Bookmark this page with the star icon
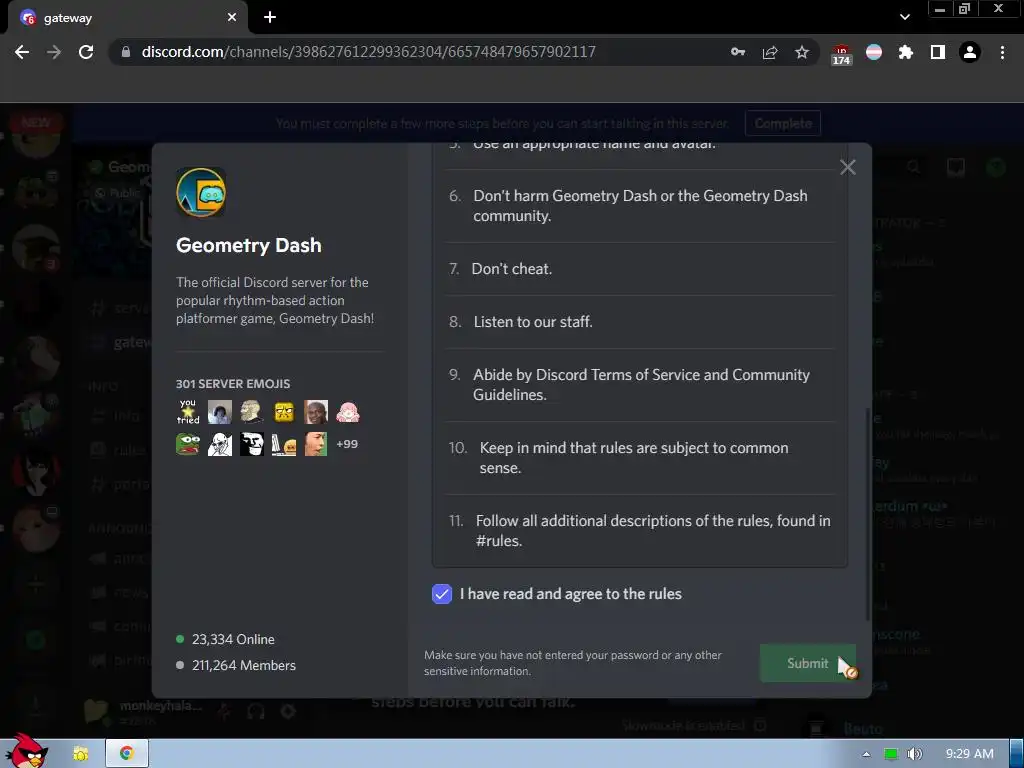This screenshot has height=768, width=1024. point(802,52)
